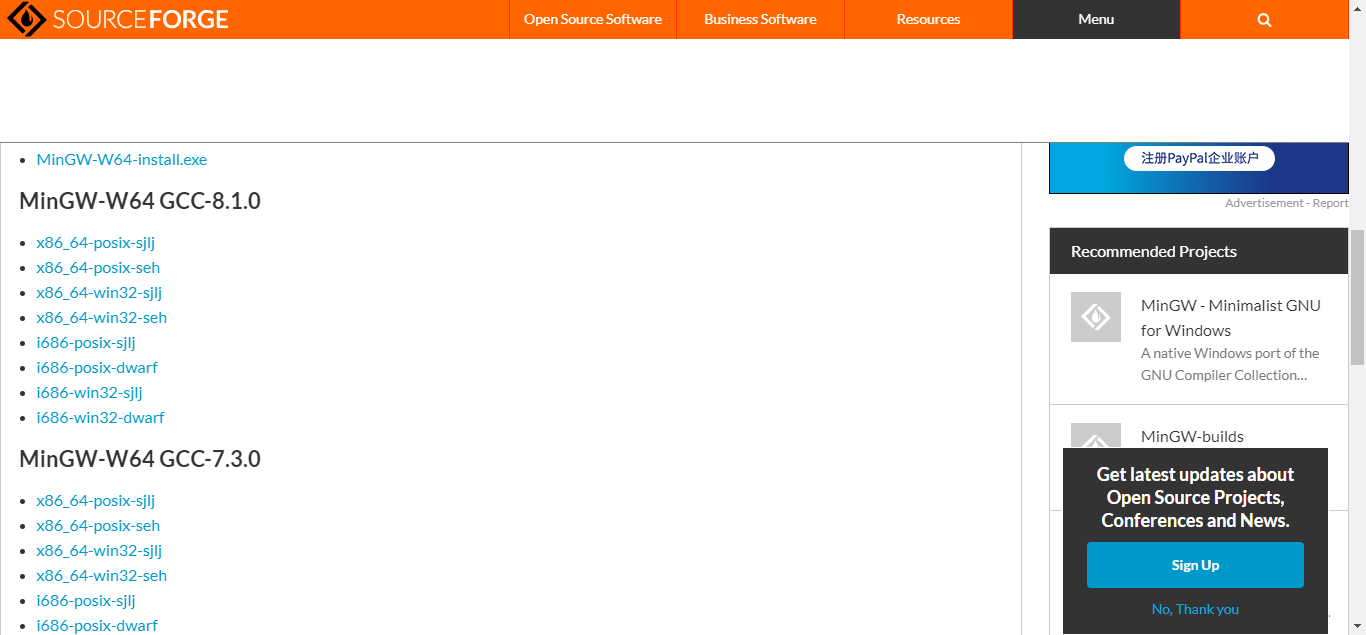Select the MinGW-W64 GCC-7.3.0 heading
The image size is (1366, 635).
point(140,459)
